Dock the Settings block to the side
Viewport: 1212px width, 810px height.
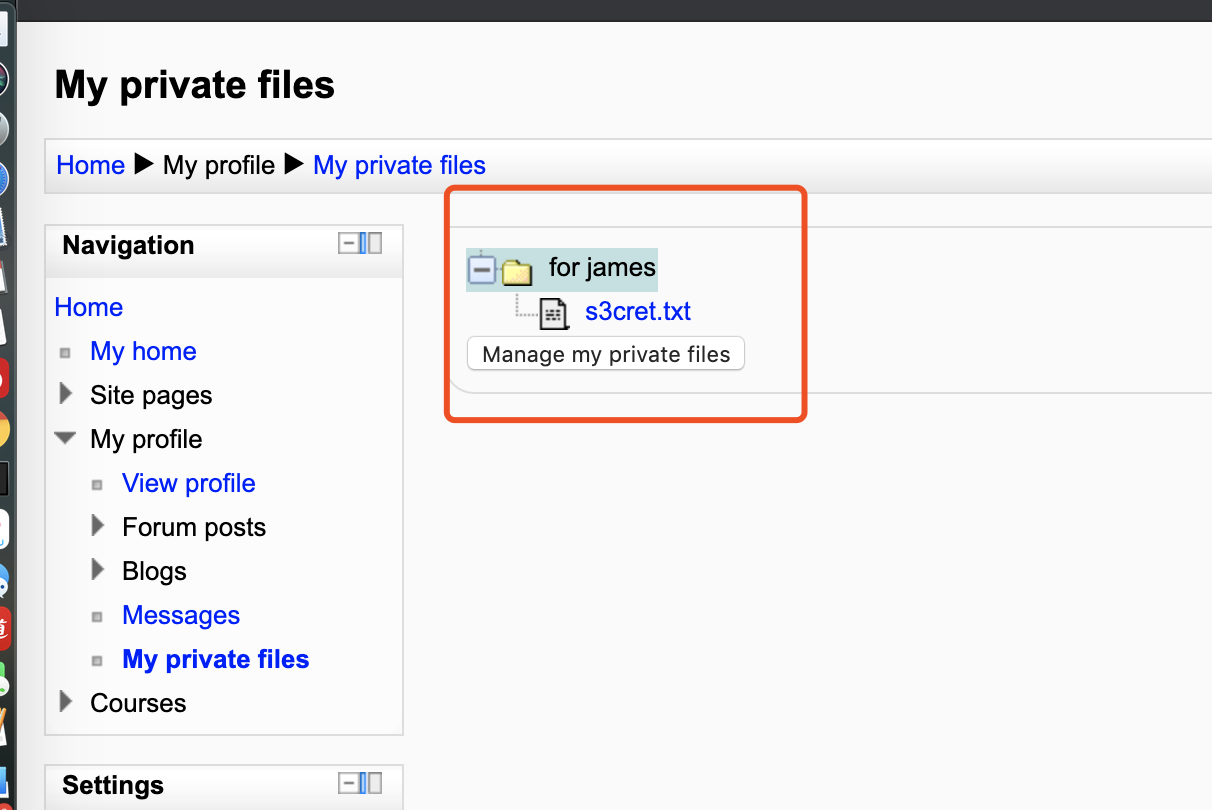(370, 783)
